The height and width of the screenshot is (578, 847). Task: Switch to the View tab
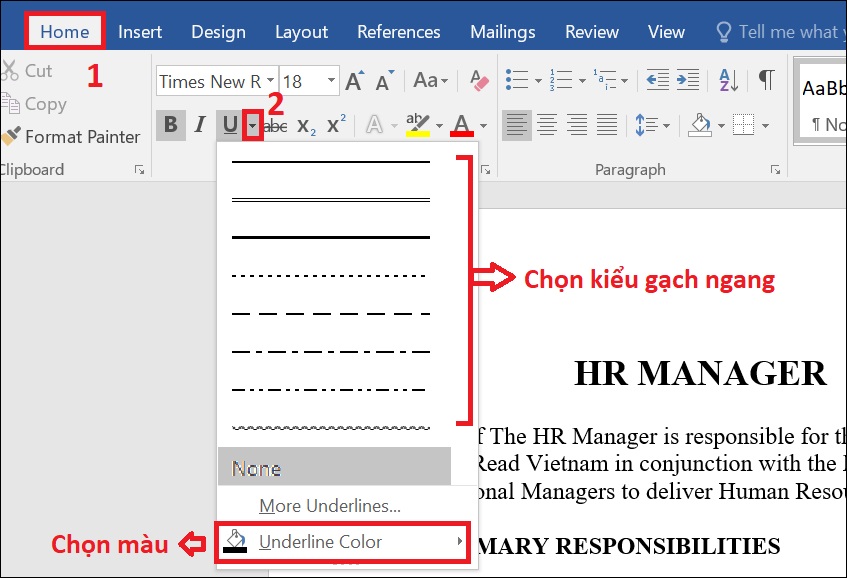(667, 32)
